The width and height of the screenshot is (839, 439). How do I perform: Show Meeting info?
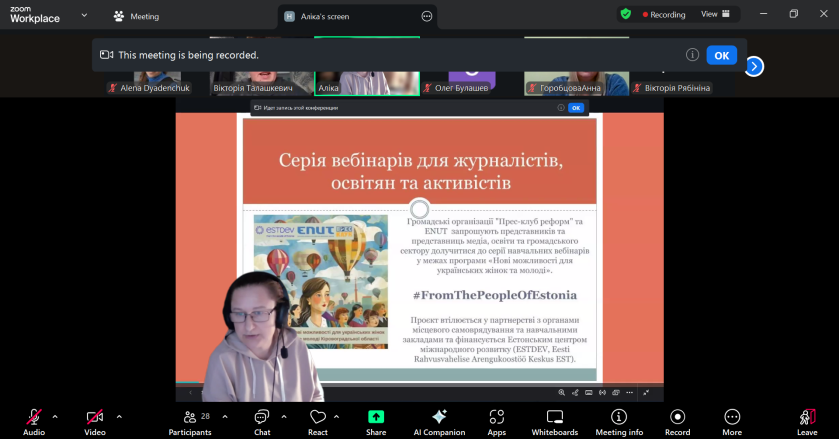pyautogui.click(x=619, y=422)
